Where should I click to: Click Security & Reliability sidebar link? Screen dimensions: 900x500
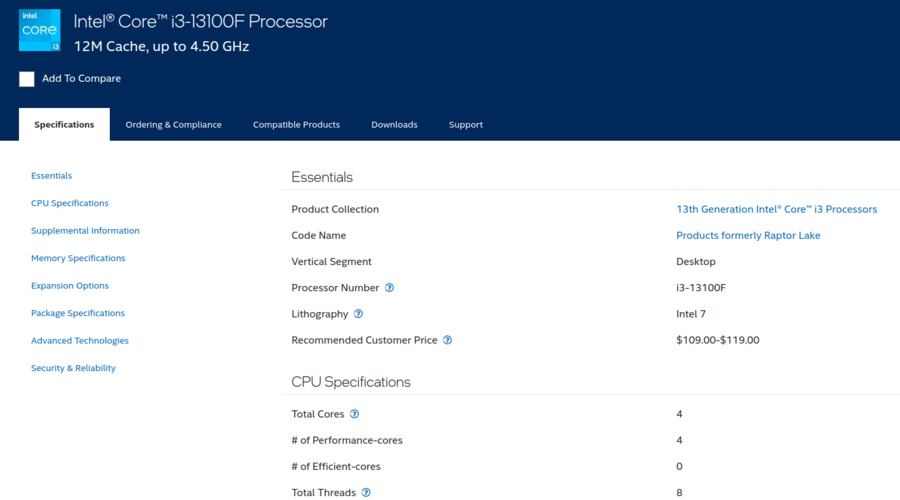pyautogui.click(x=73, y=368)
